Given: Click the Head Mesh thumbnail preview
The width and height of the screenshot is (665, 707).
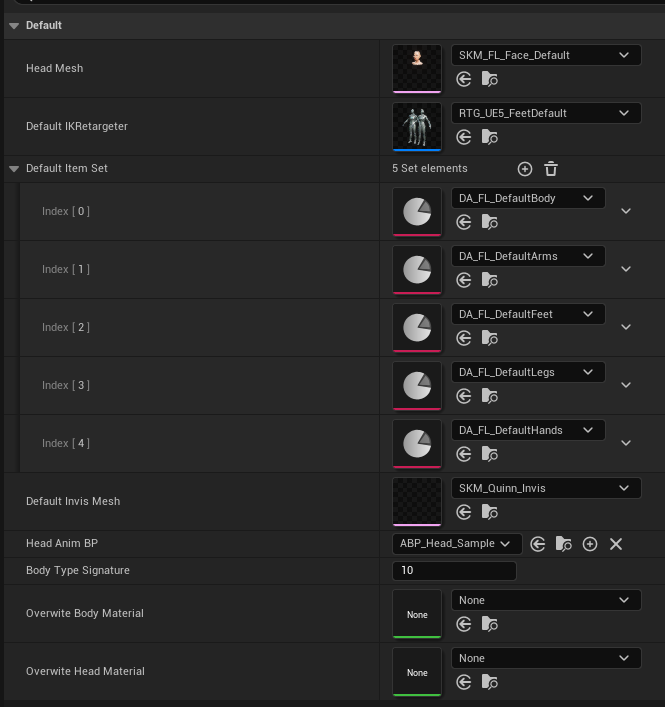Looking at the screenshot, I should coord(417,69).
